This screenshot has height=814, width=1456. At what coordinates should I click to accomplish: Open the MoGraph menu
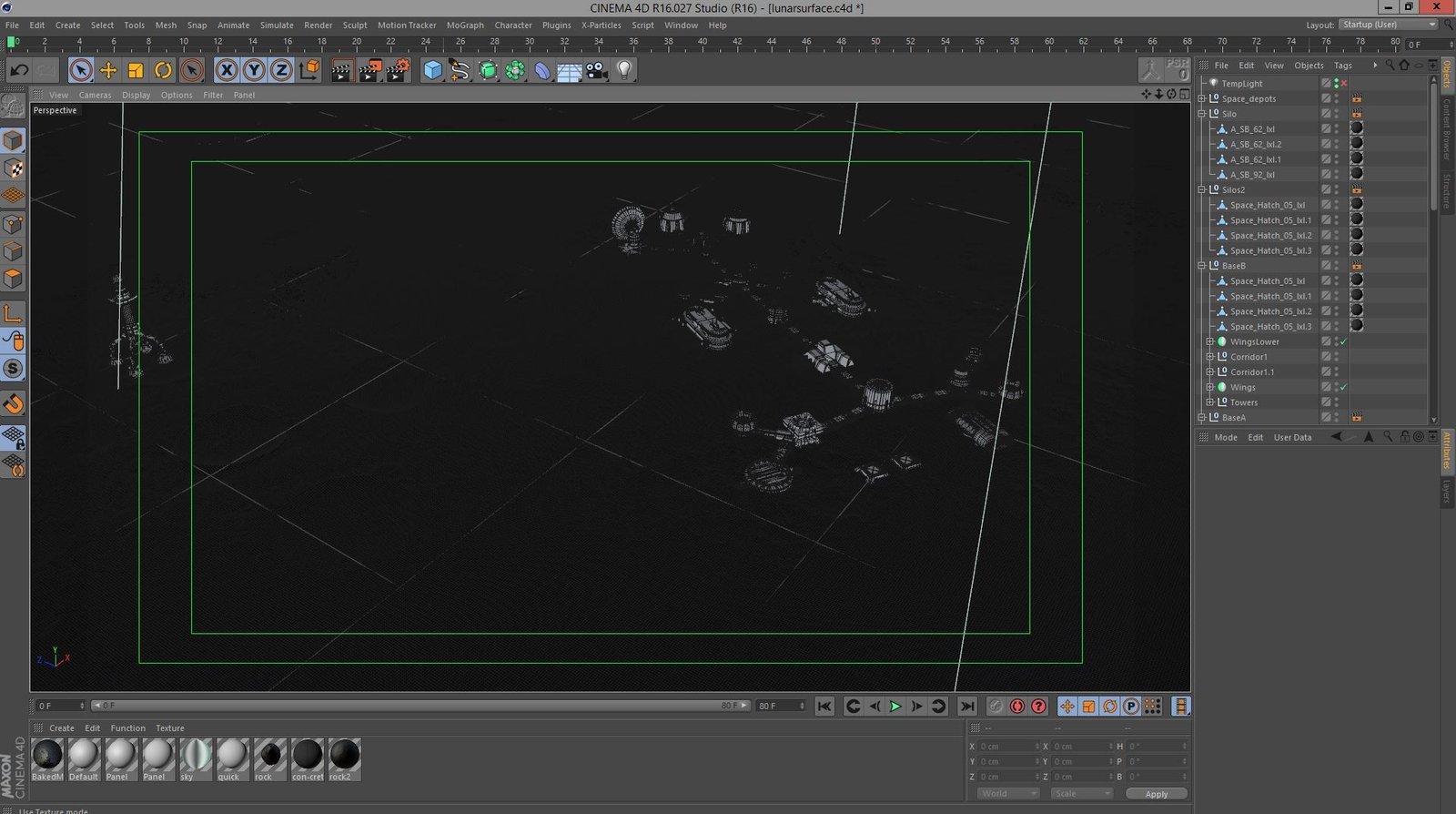click(x=464, y=25)
